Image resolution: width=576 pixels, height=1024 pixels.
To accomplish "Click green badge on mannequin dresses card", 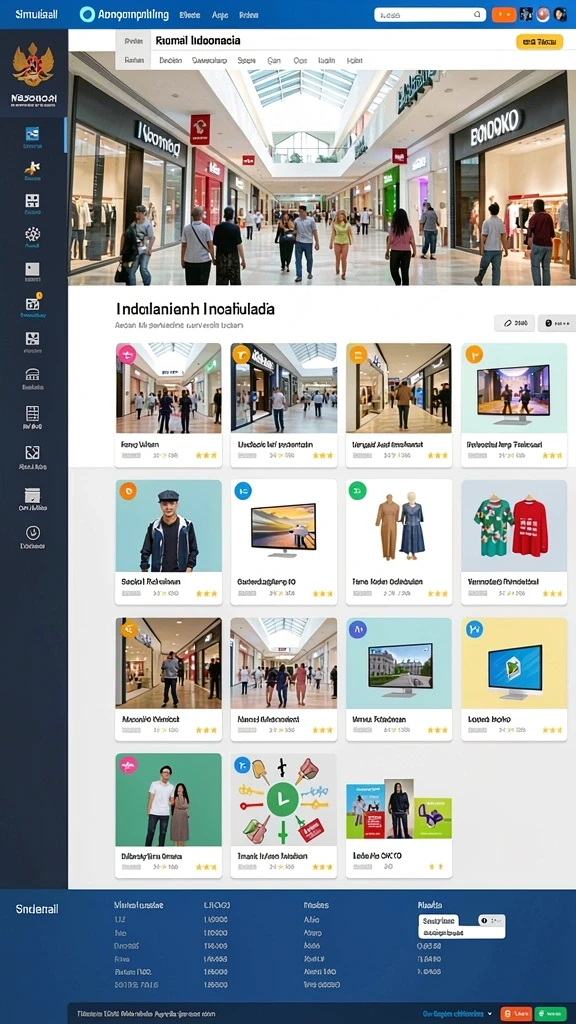I will pyautogui.click(x=357, y=490).
